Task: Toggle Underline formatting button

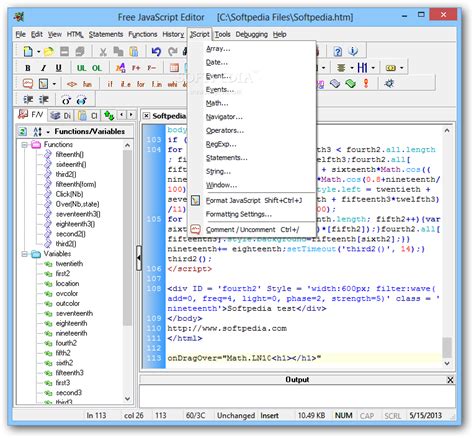Action: pyautogui.click(x=59, y=68)
